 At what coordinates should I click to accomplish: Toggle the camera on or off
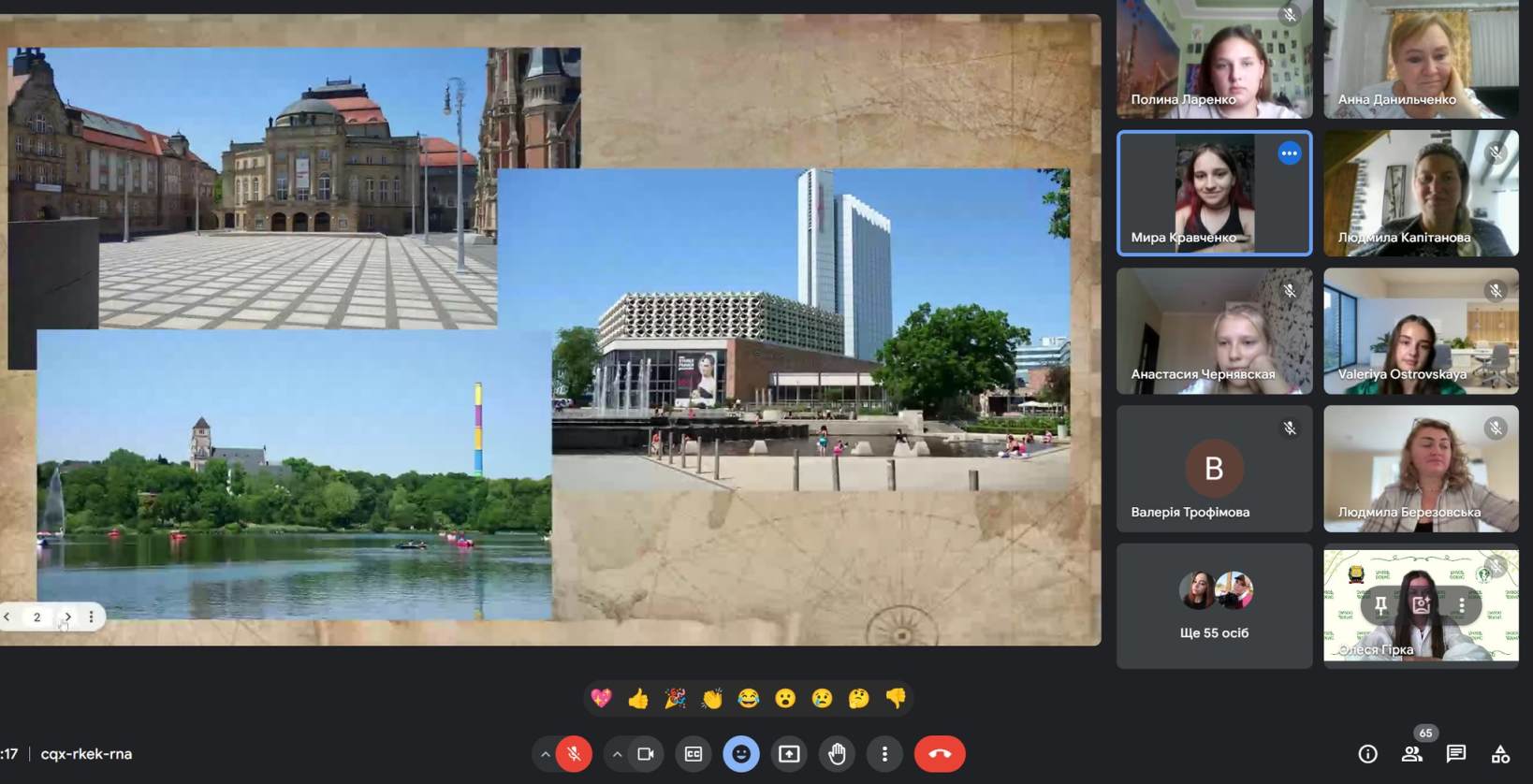(x=646, y=754)
